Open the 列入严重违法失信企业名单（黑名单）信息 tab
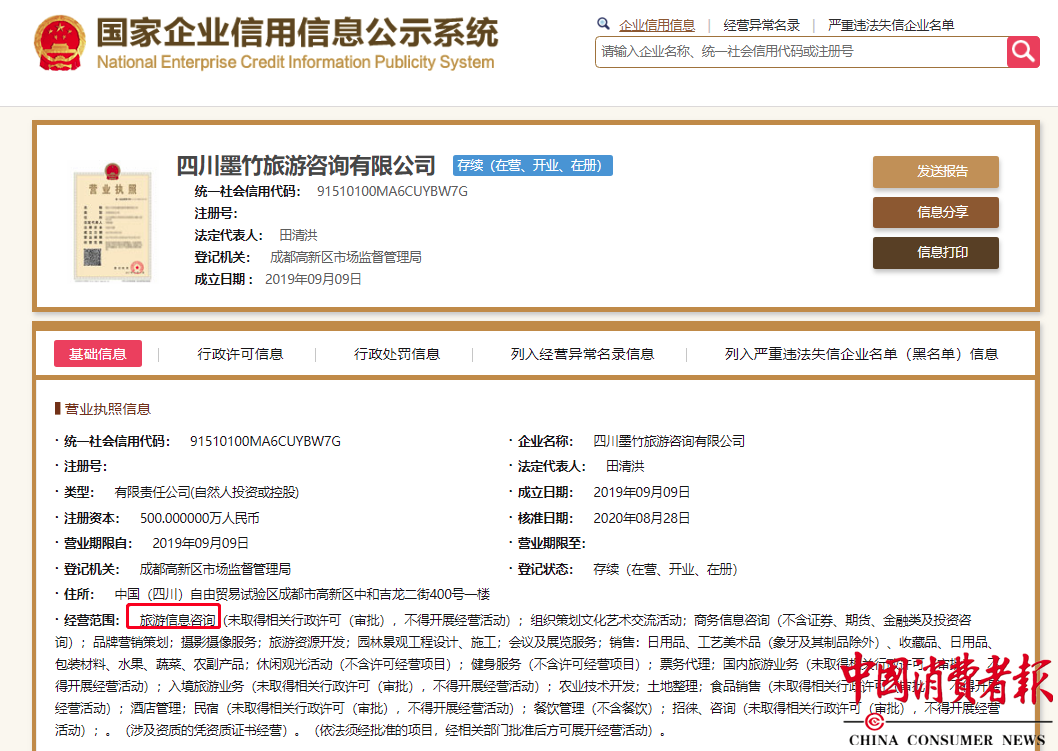 (x=861, y=354)
